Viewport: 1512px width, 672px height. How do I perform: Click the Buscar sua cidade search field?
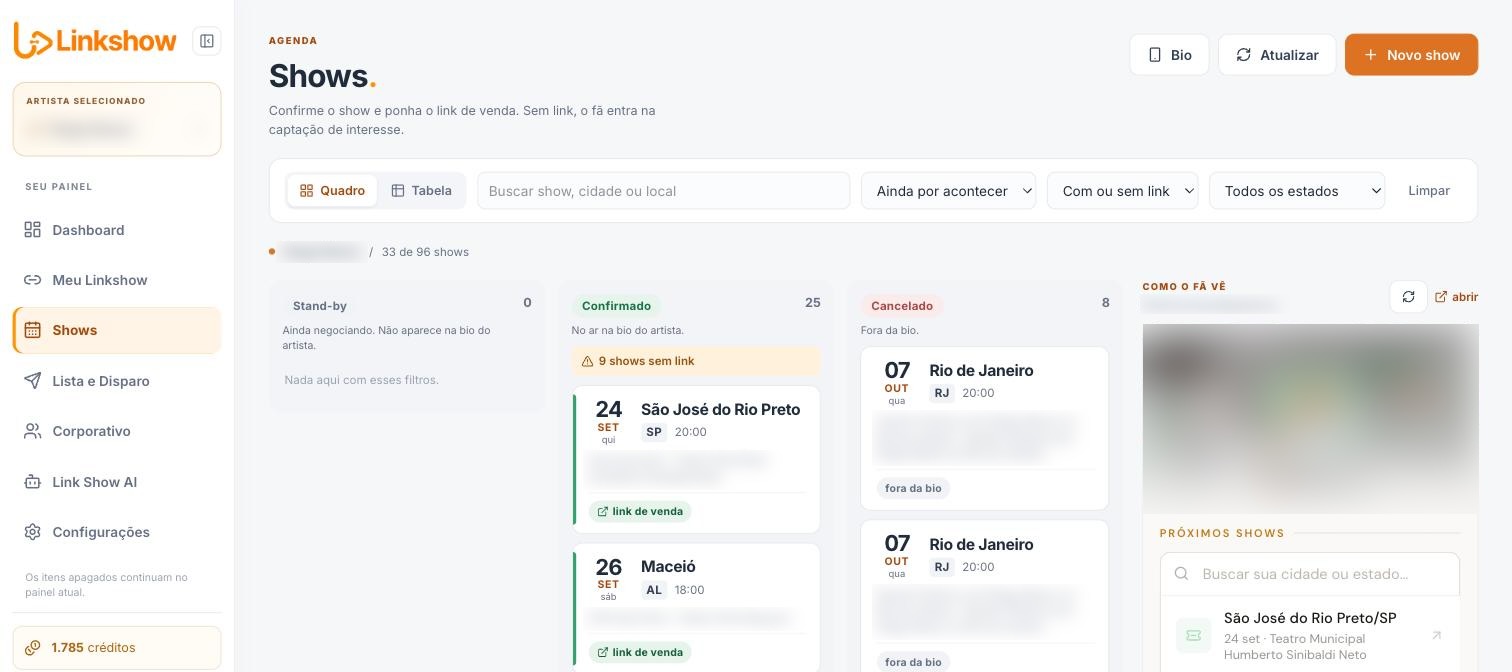1310,574
